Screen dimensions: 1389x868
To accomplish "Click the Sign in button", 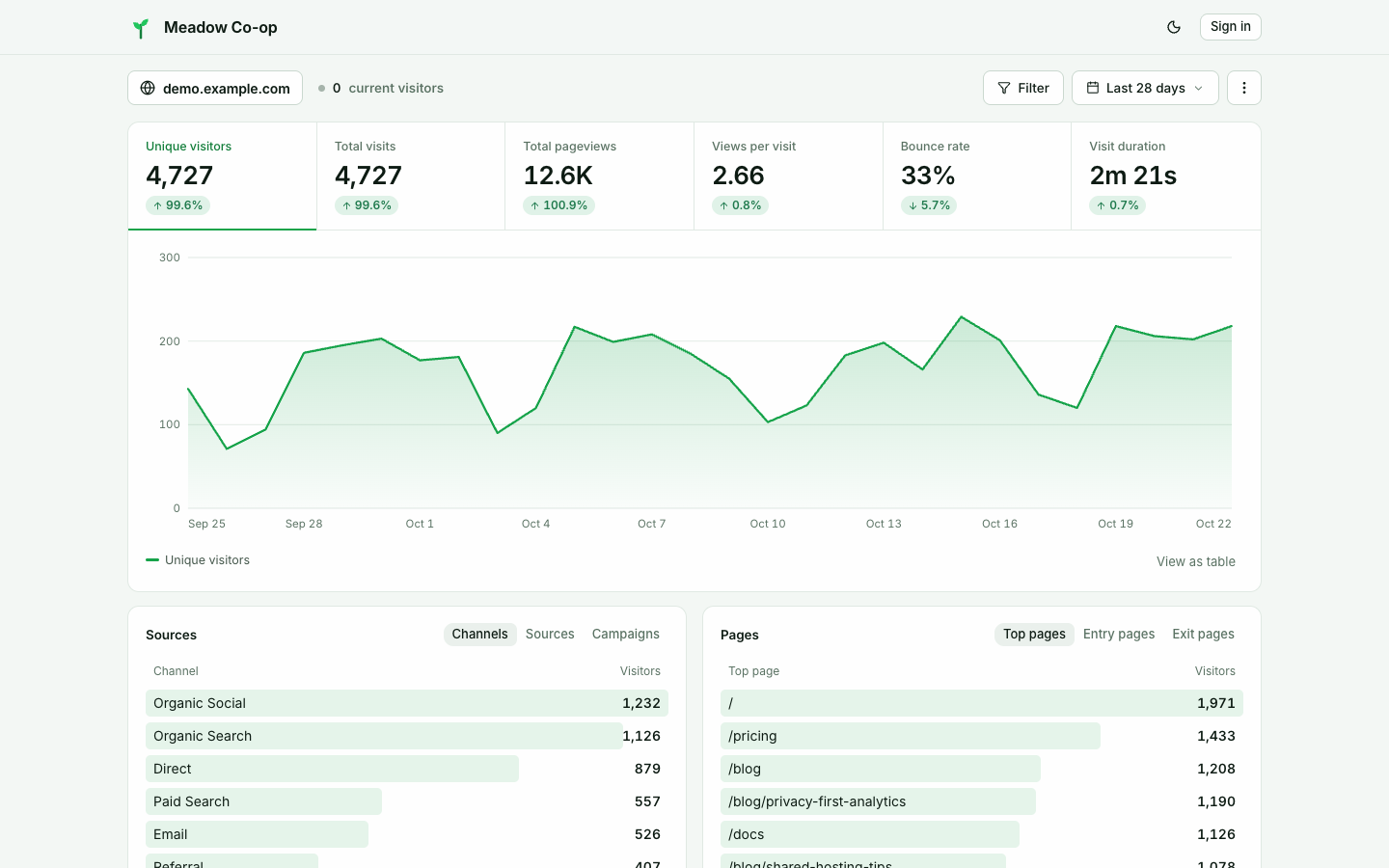I will pyautogui.click(x=1231, y=27).
